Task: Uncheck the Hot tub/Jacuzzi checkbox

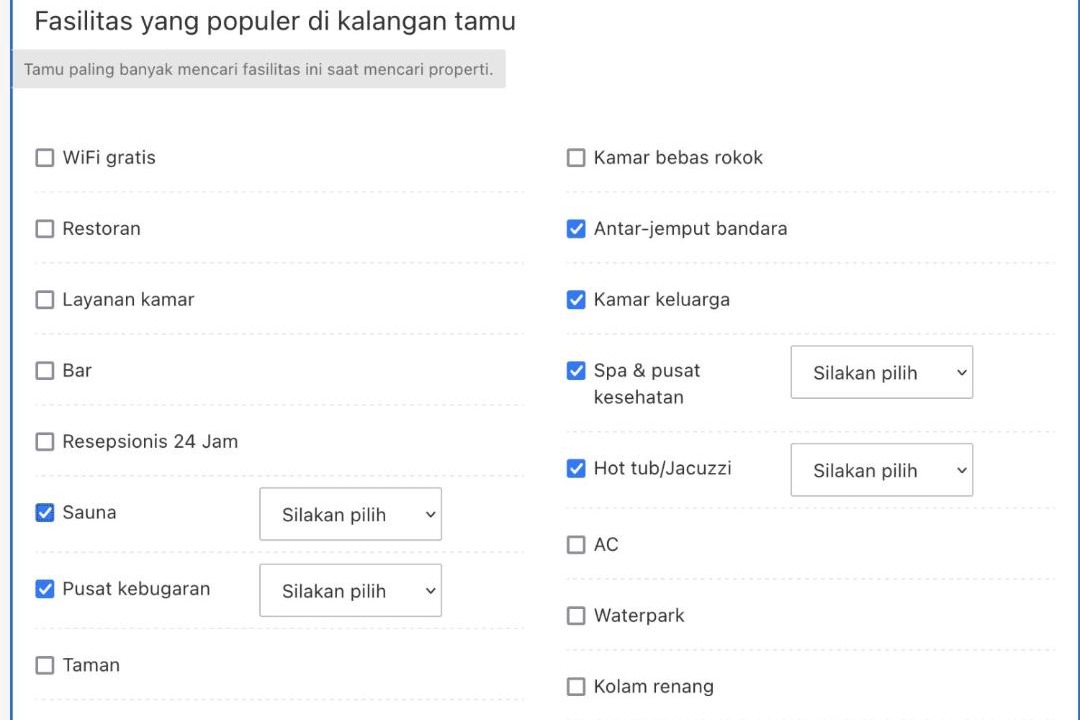Action: pyautogui.click(x=576, y=469)
